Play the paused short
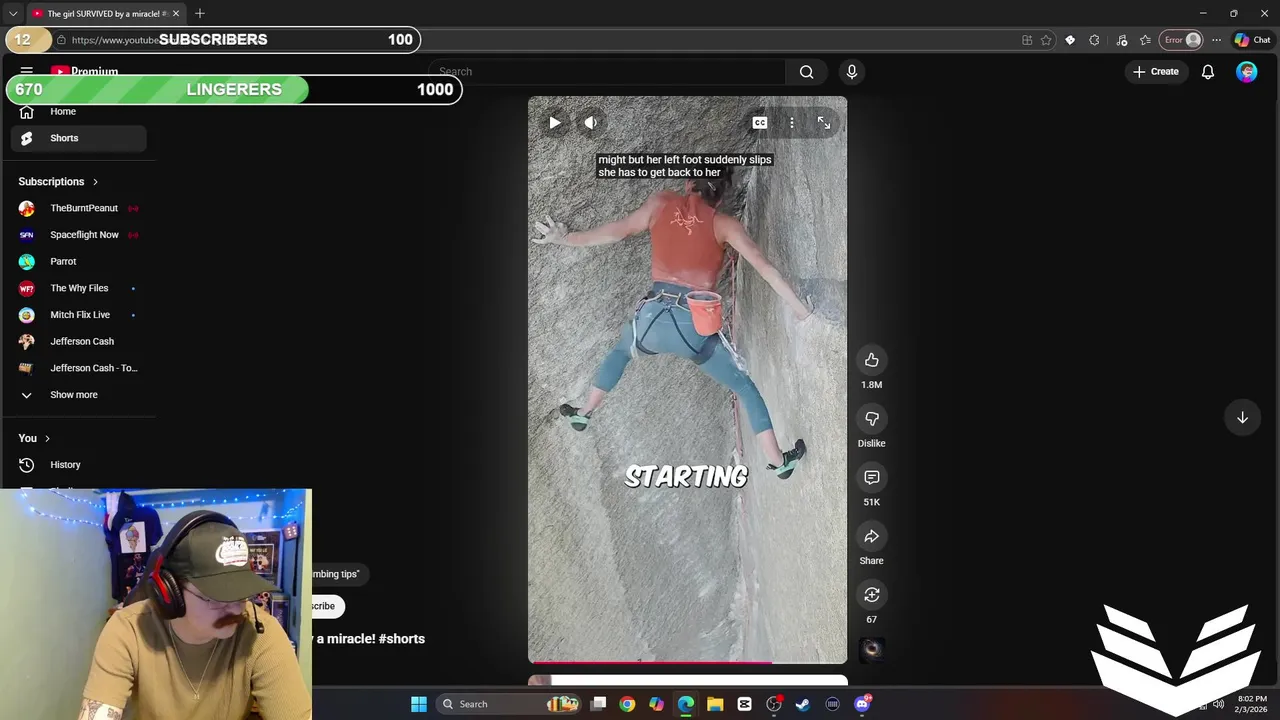Screen dimensions: 1280x720 [x=555, y=123]
